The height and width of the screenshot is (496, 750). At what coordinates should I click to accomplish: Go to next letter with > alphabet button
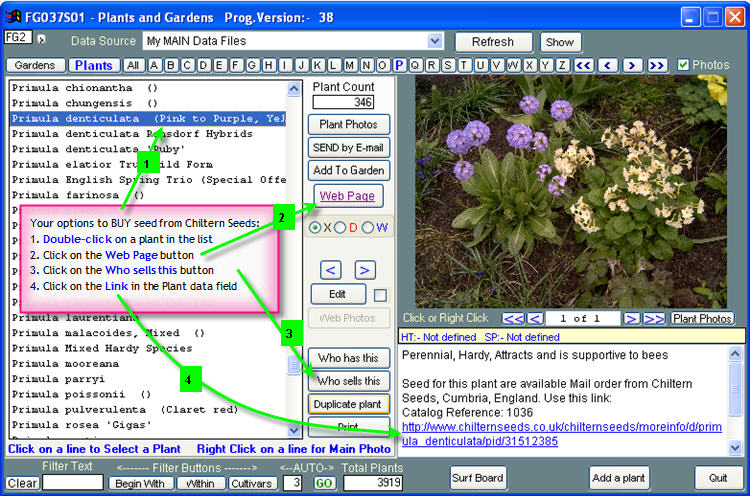coord(631,65)
